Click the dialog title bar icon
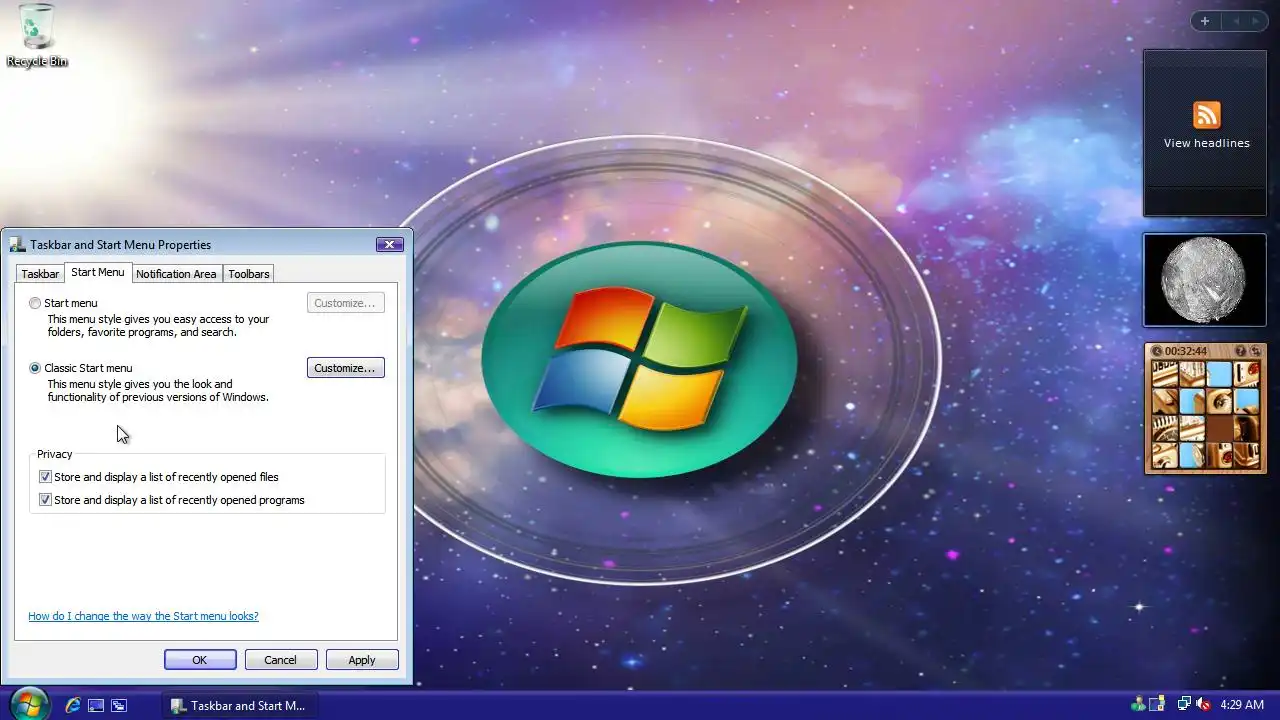The image size is (1280, 720). (17, 244)
